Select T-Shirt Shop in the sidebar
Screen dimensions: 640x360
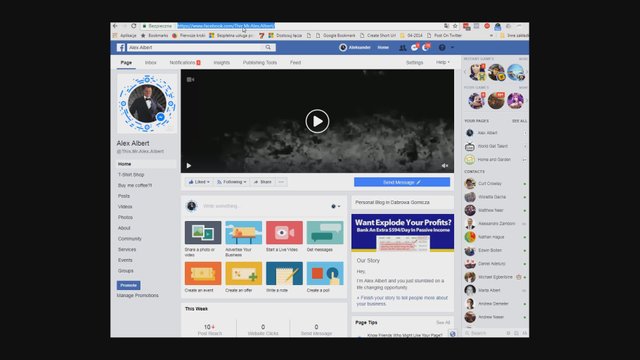point(131,175)
